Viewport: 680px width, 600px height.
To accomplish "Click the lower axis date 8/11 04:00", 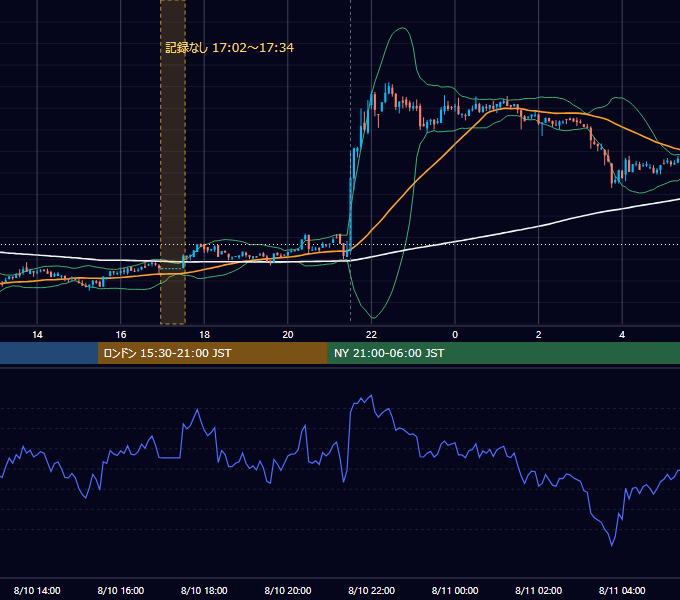I will tap(622, 590).
